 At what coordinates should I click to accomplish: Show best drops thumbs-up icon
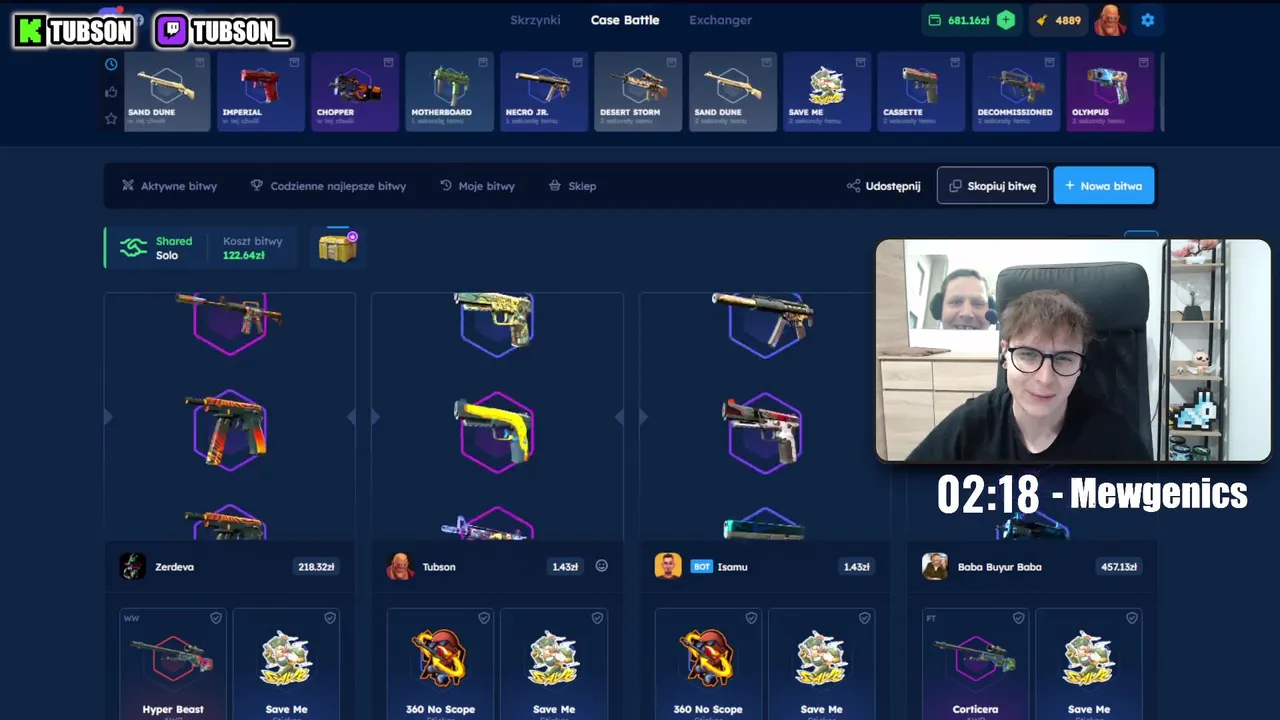click(x=111, y=92)
